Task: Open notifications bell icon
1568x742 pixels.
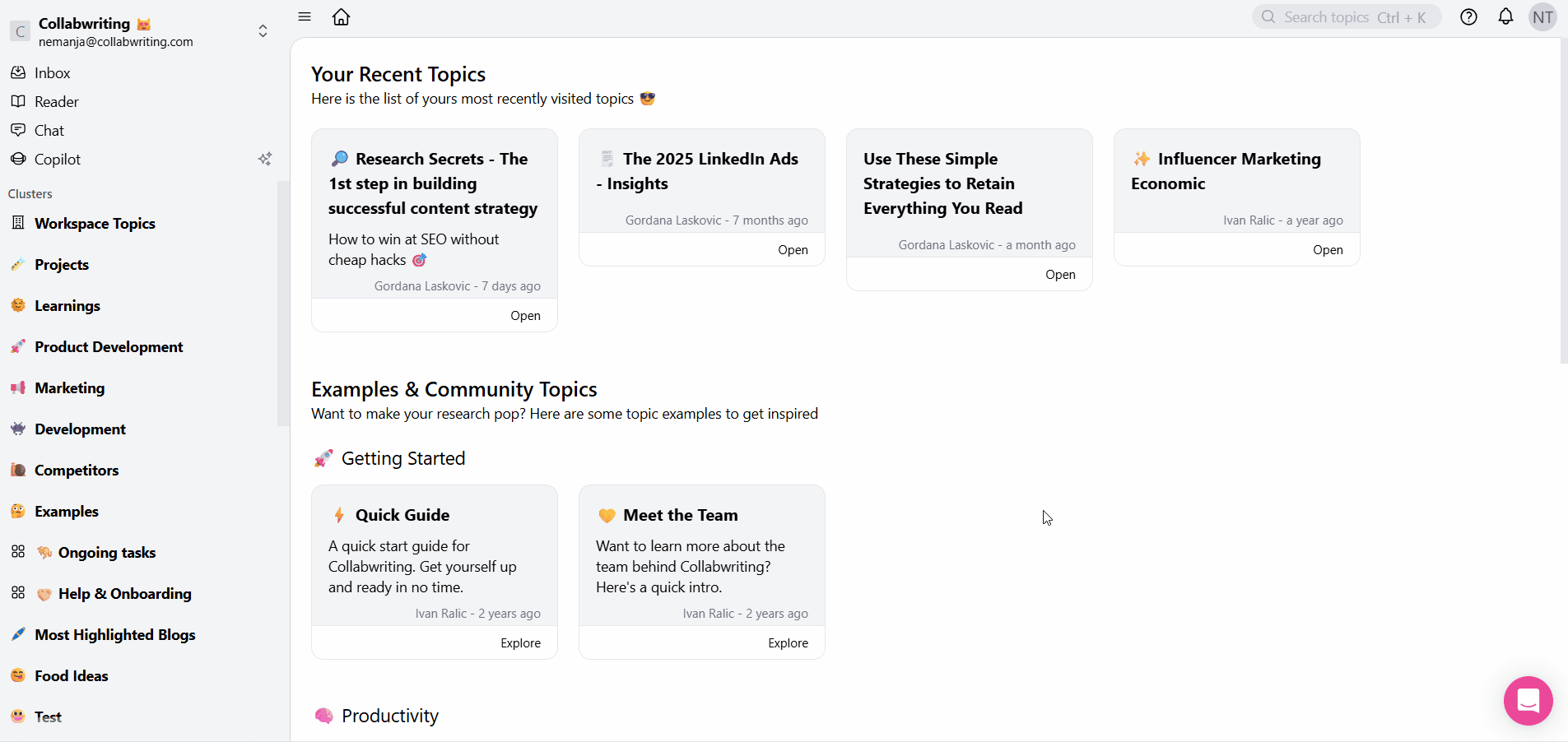Action: (1505, 16)
